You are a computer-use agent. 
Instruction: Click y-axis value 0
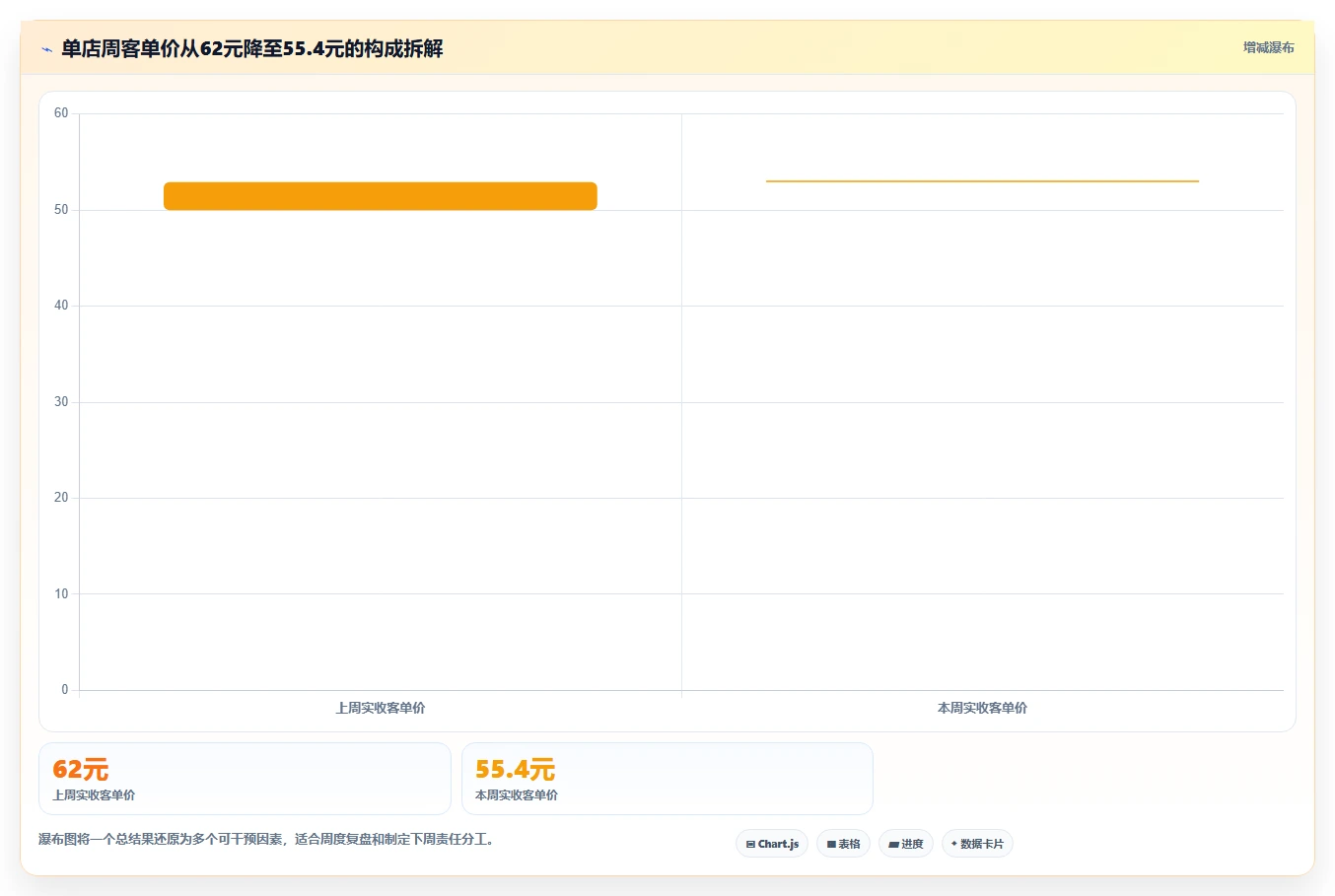(65, 690)
